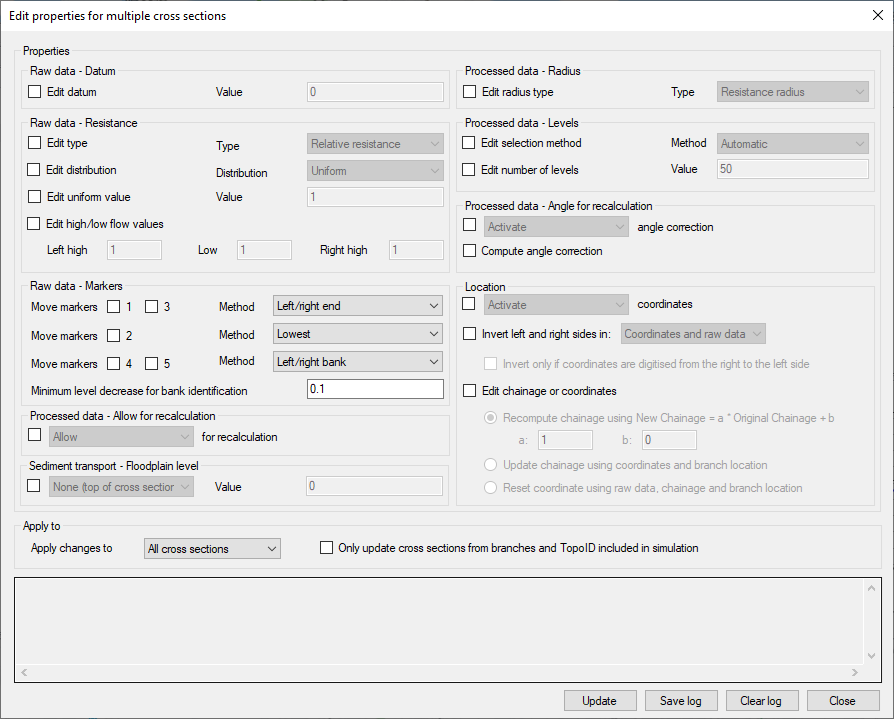The width and height of the screenshot is (894, 719).
Task: Open None (top of cross section) dropdown
Action: pyautogui.click(x=121, y=487)
